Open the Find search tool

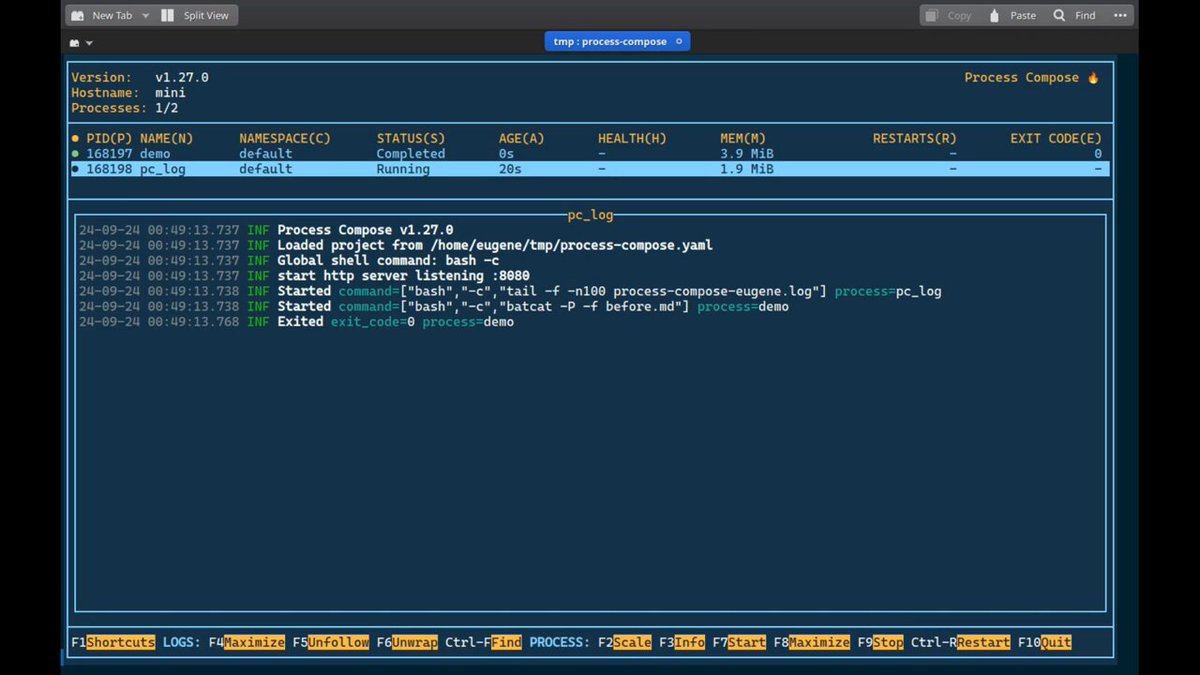point(1074,15)
